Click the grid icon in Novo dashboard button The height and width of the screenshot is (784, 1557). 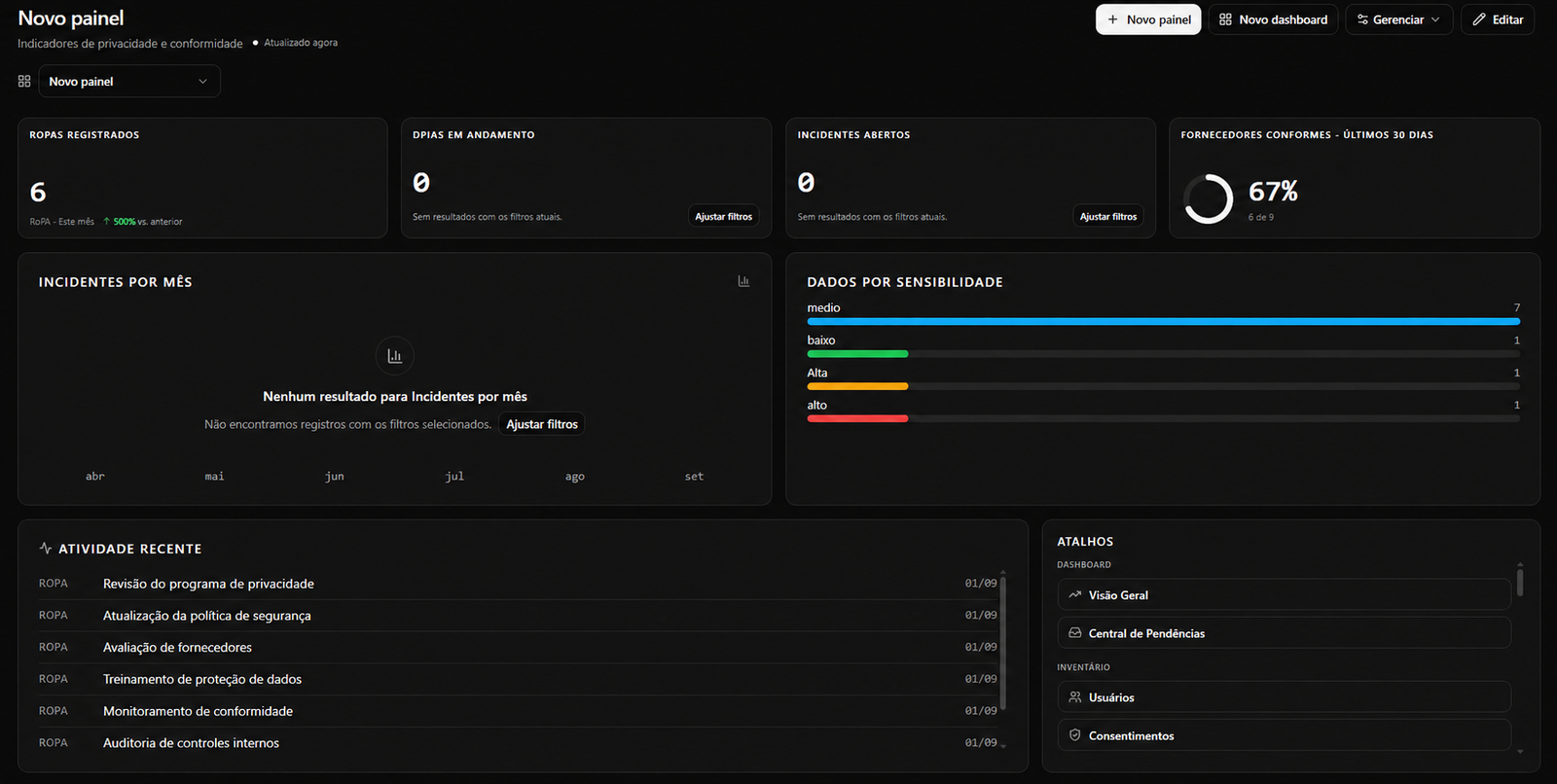[1225, 19]
